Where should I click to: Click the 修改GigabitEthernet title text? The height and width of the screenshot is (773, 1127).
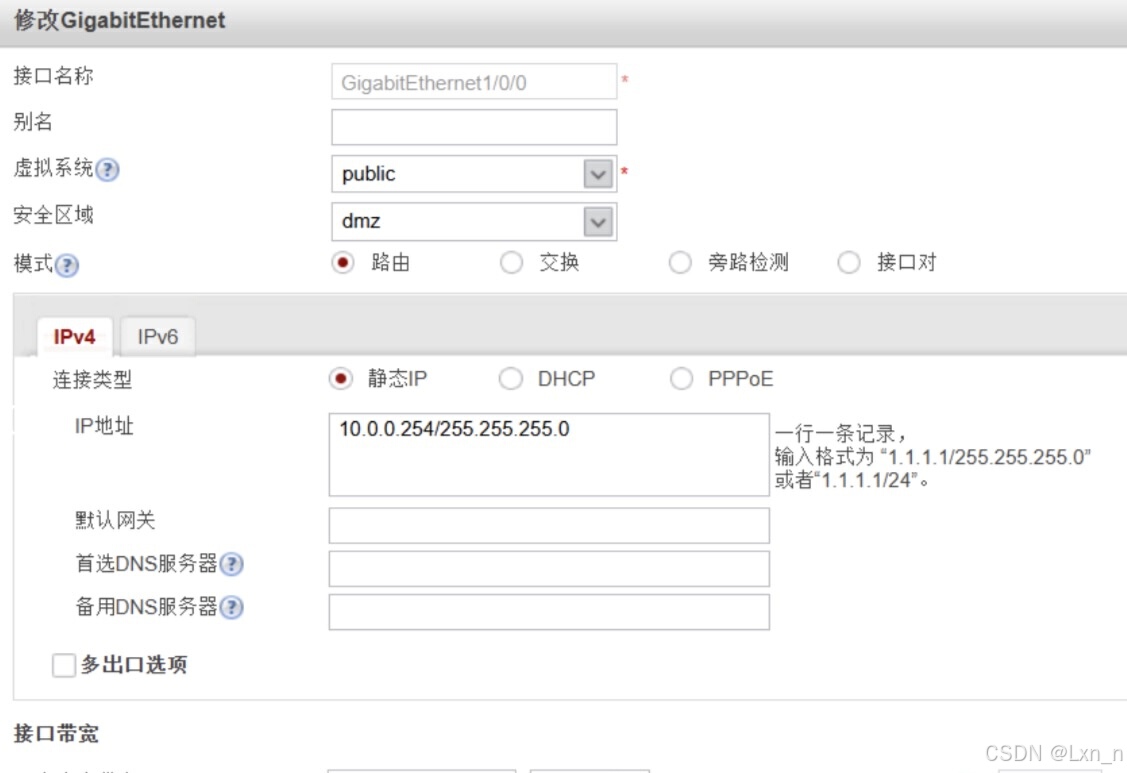coord(119,20)
